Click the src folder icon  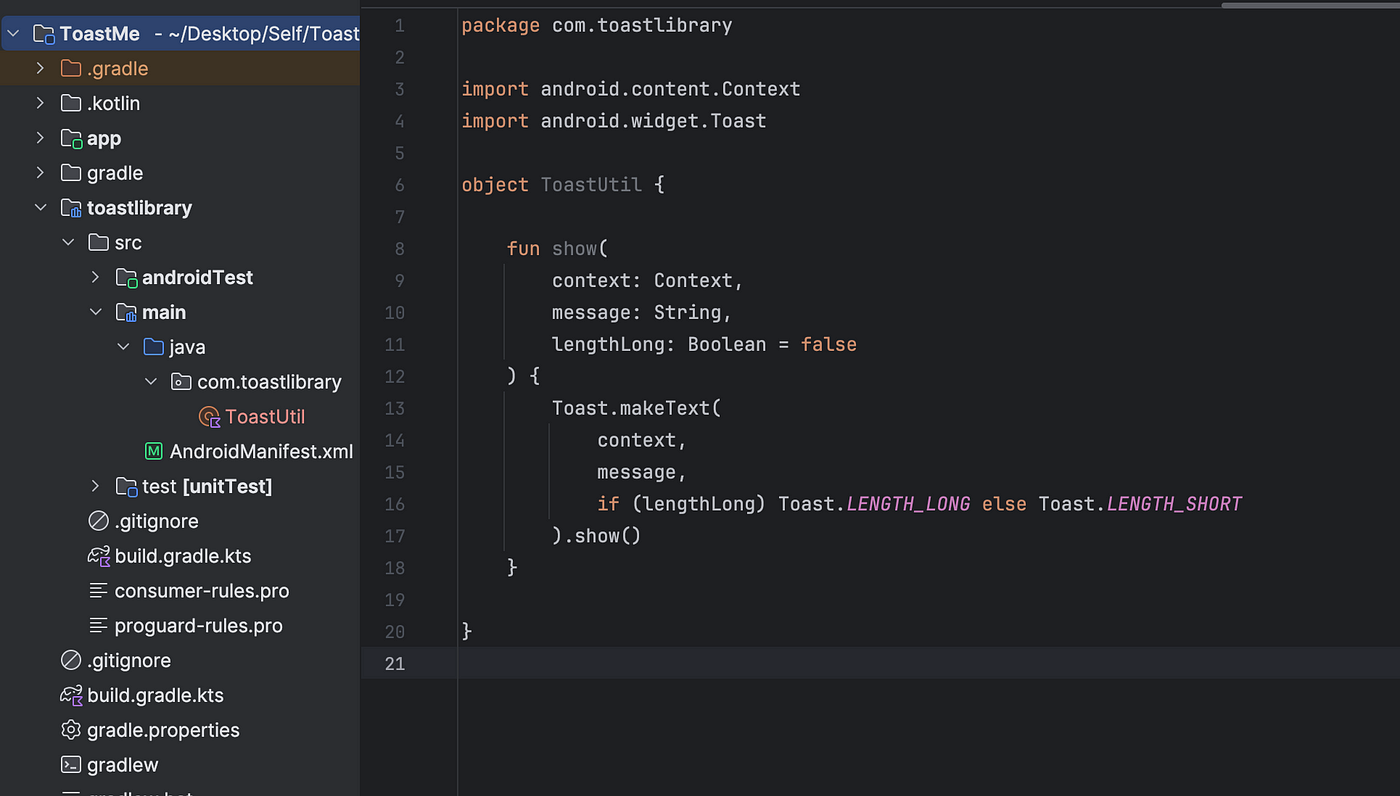click(98, 243)
